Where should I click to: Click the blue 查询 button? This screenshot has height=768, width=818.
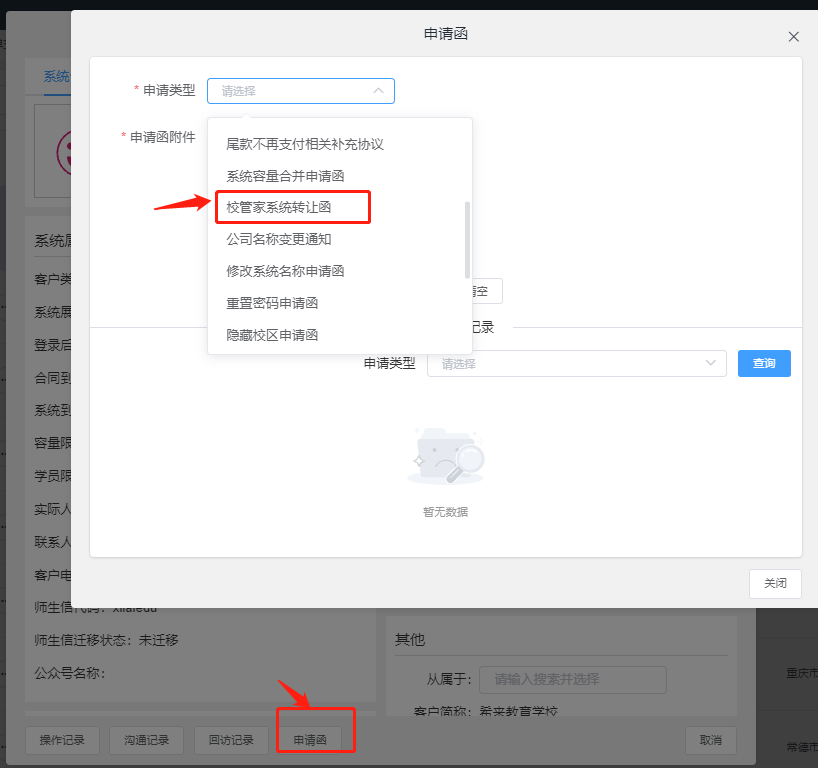coord(764,363)
